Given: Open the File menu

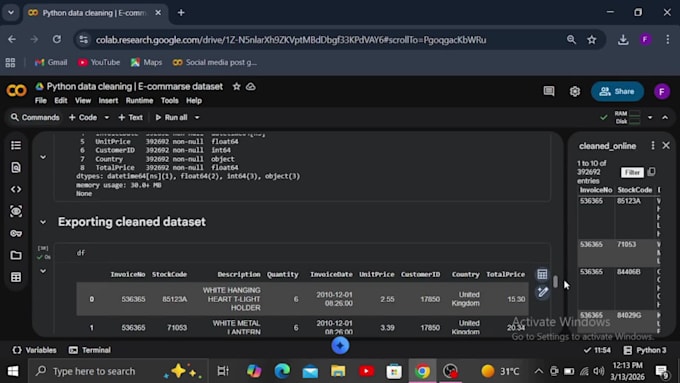Looking at the screenshot, I should (x=41, y=101).
